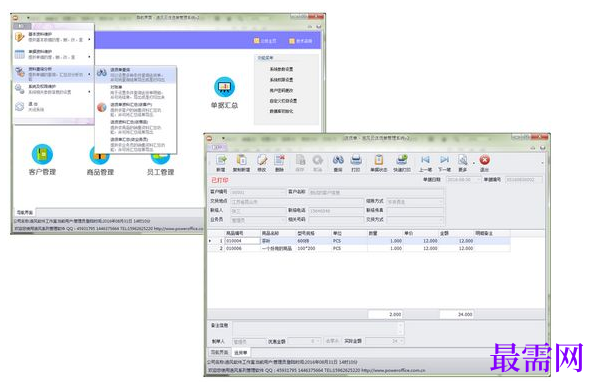Click the 客户名称 field
Viewport: 602px width, 389px height.
(x=376, y=192)
